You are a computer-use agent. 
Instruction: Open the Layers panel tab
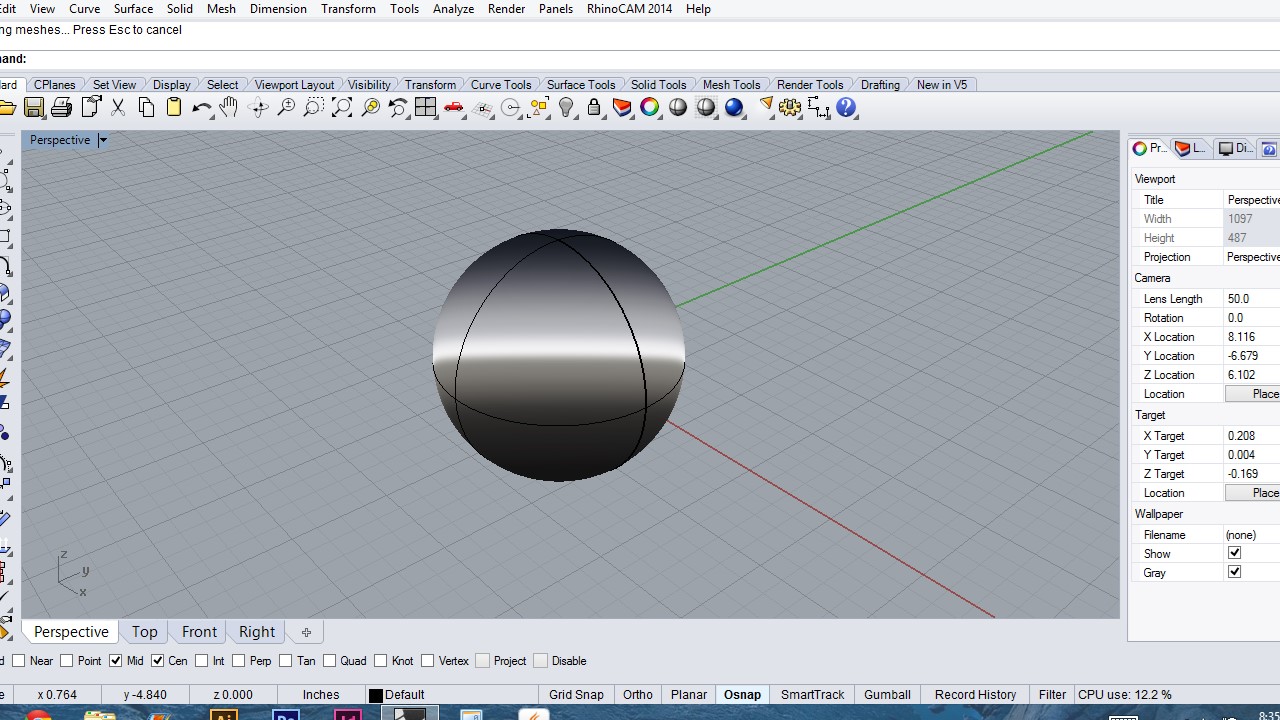point(1190,148)
